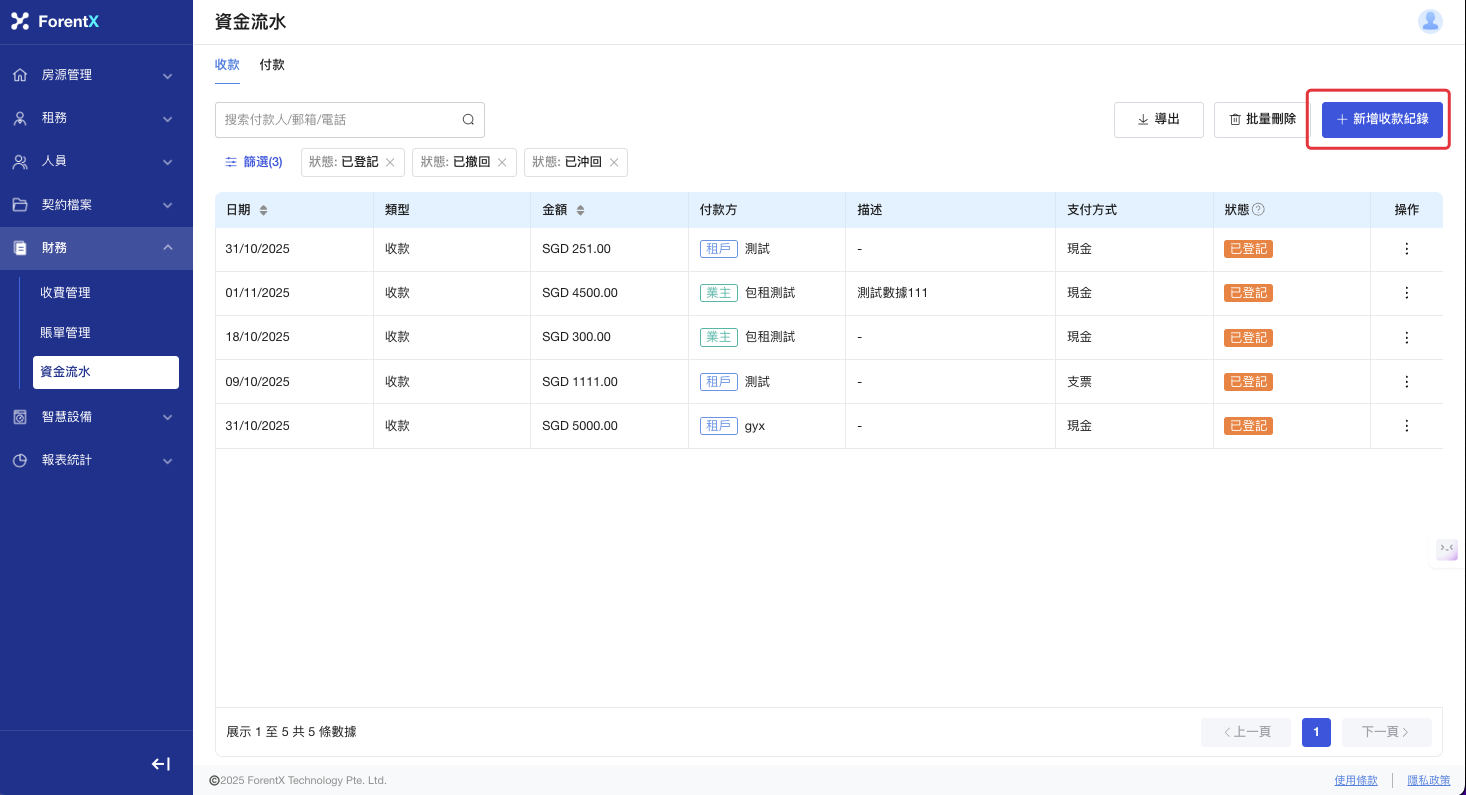
Task: Sort by 日期 column arrows
Action: 263,210
